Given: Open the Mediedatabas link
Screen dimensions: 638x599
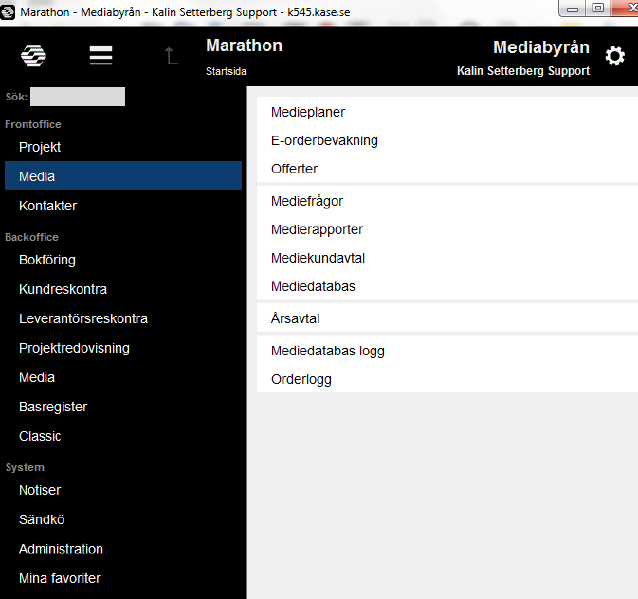Looking at the screenshot, I should (x=313, y=286).
